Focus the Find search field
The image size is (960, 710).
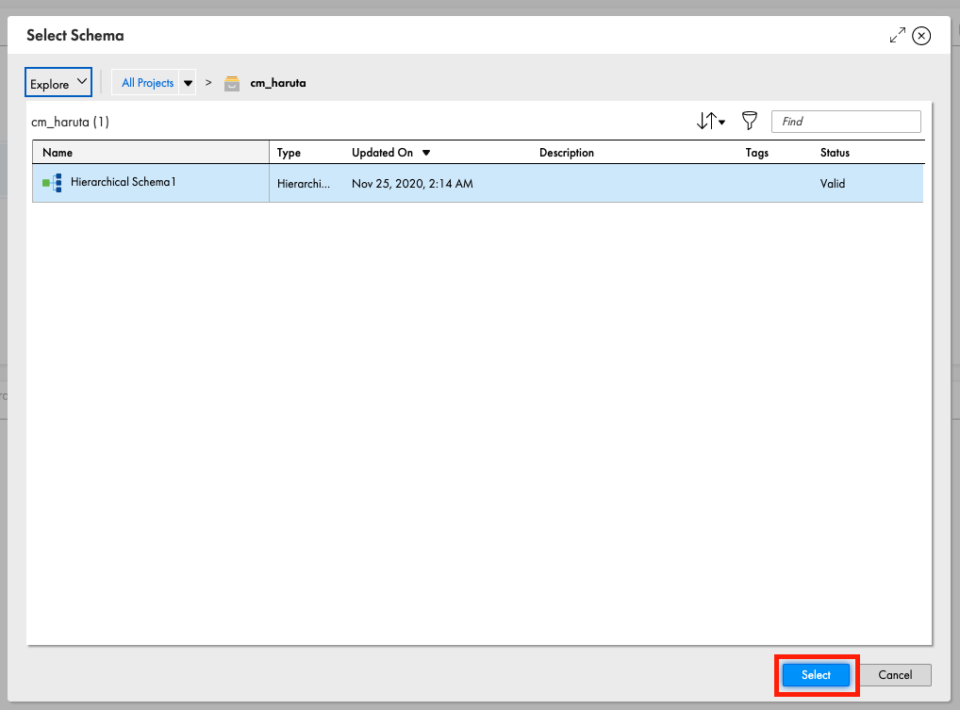pyautogui.click(x=846, y=121)
